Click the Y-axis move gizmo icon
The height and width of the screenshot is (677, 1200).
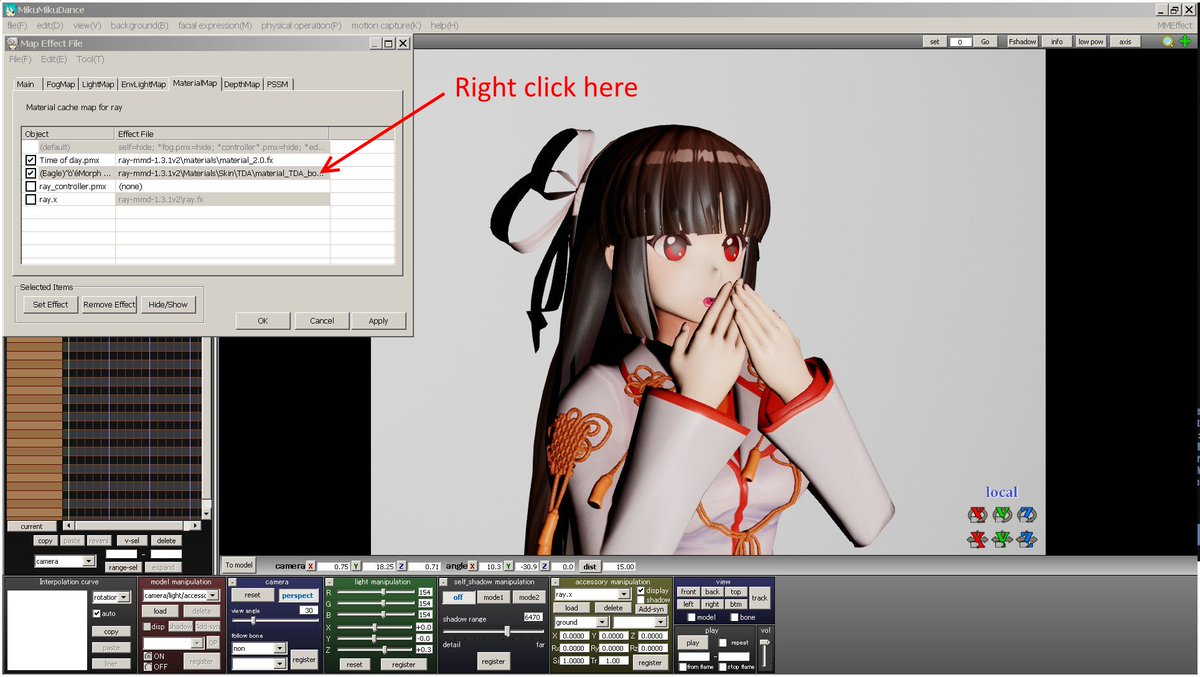(x=1002, y=539)
